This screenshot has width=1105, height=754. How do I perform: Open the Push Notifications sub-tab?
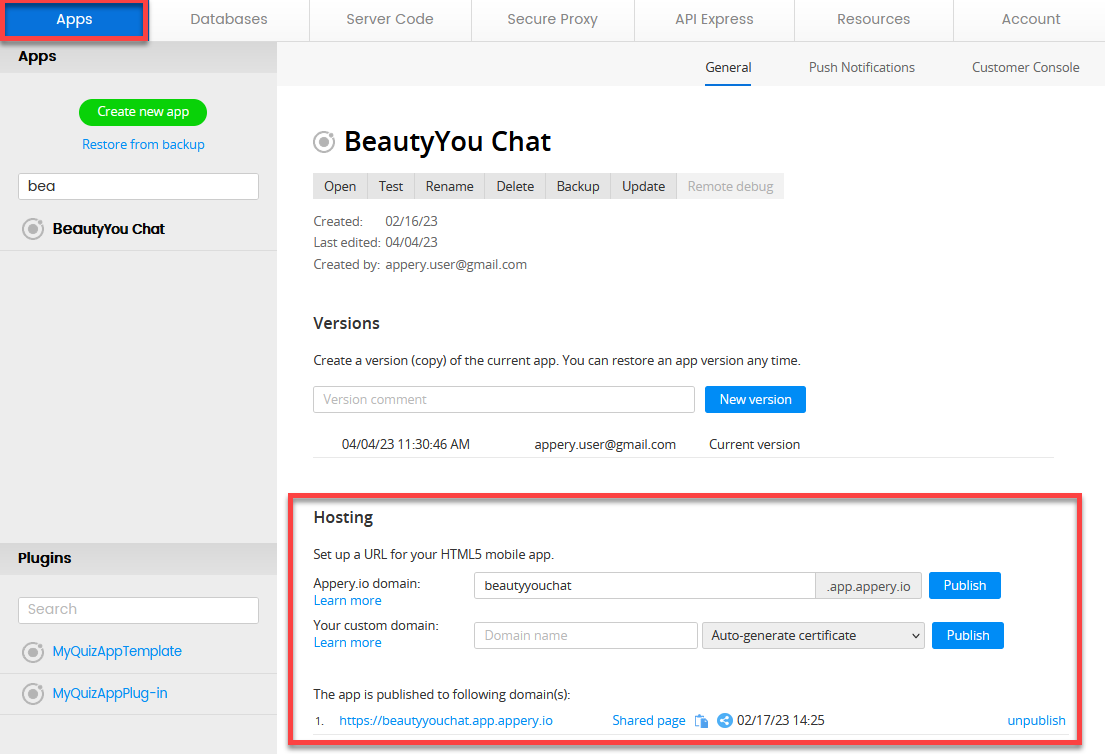pyautogui.click(x=861, y=68)
